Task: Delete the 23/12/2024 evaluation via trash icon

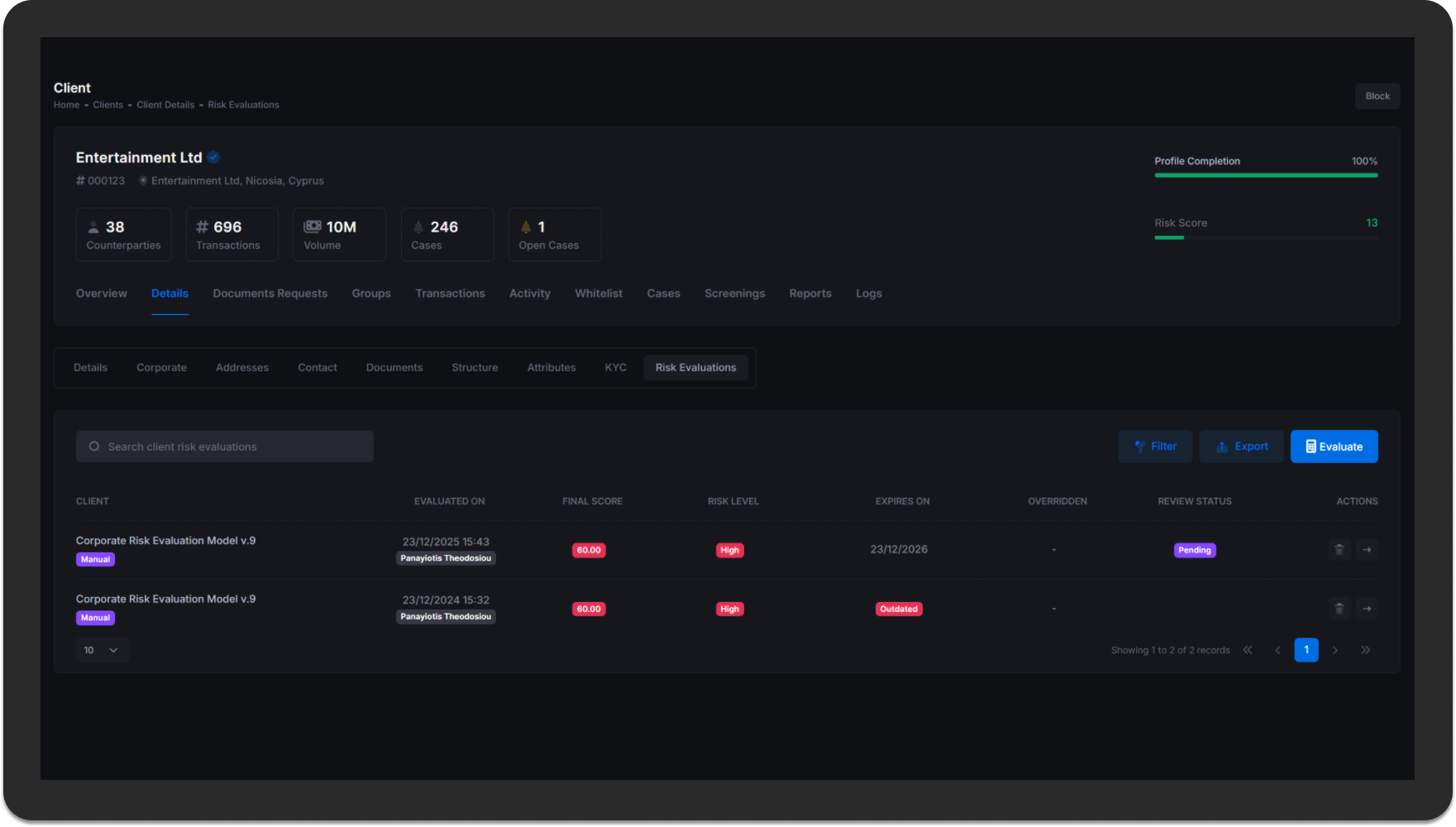Action: (1339, 609)
